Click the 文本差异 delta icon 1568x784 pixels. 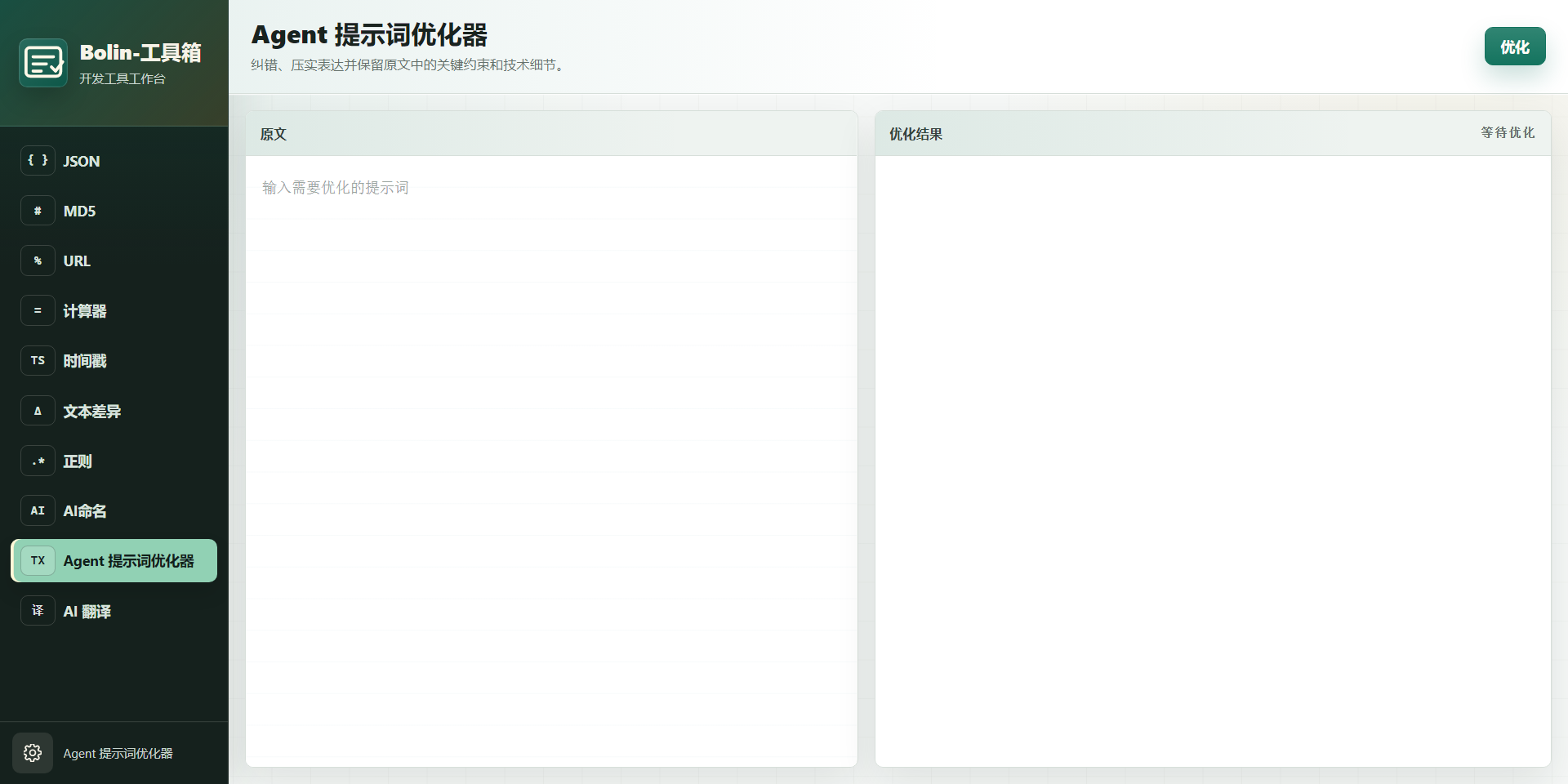tap(38, 411)
